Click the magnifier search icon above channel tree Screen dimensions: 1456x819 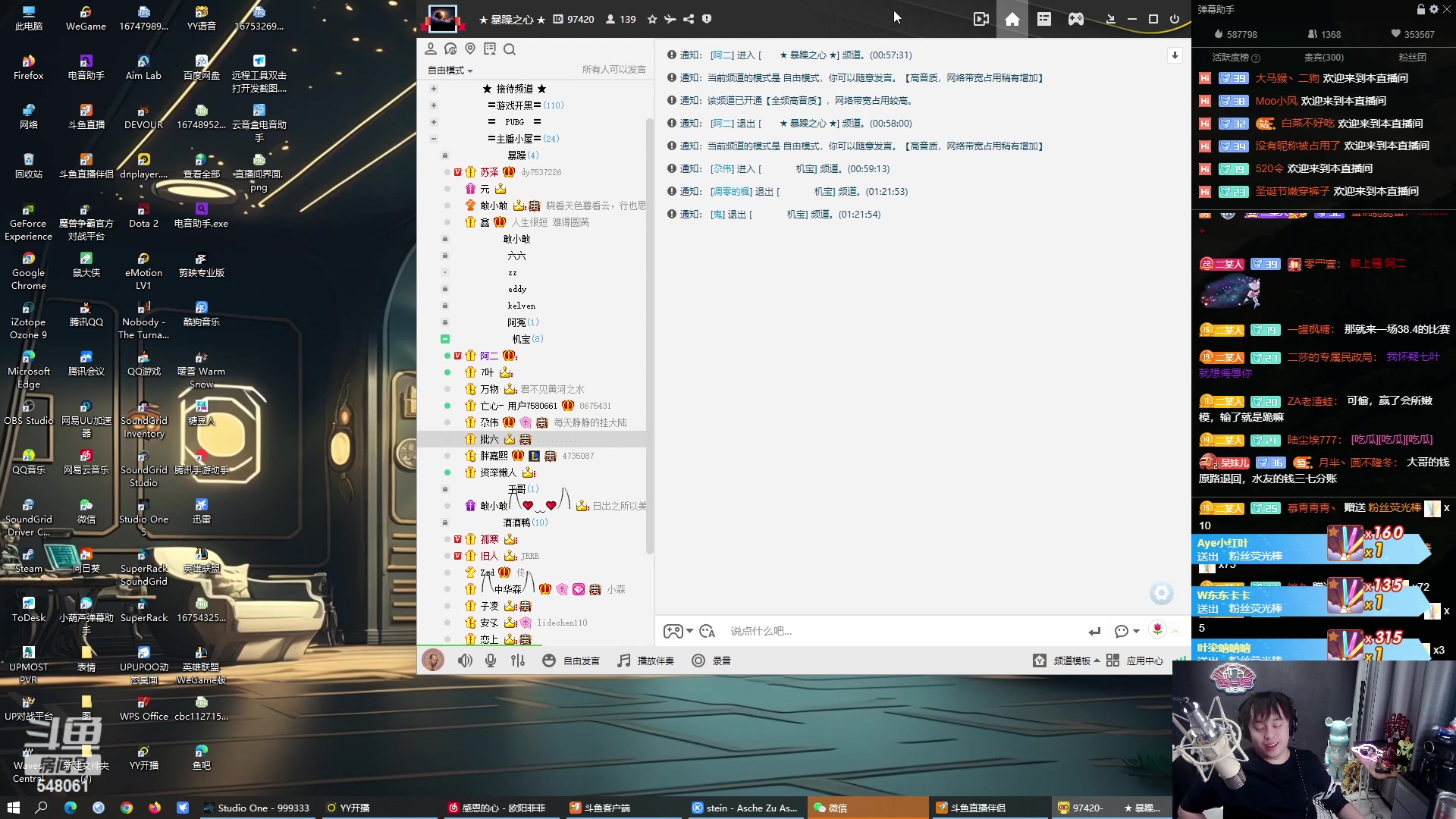click(510, 49)
